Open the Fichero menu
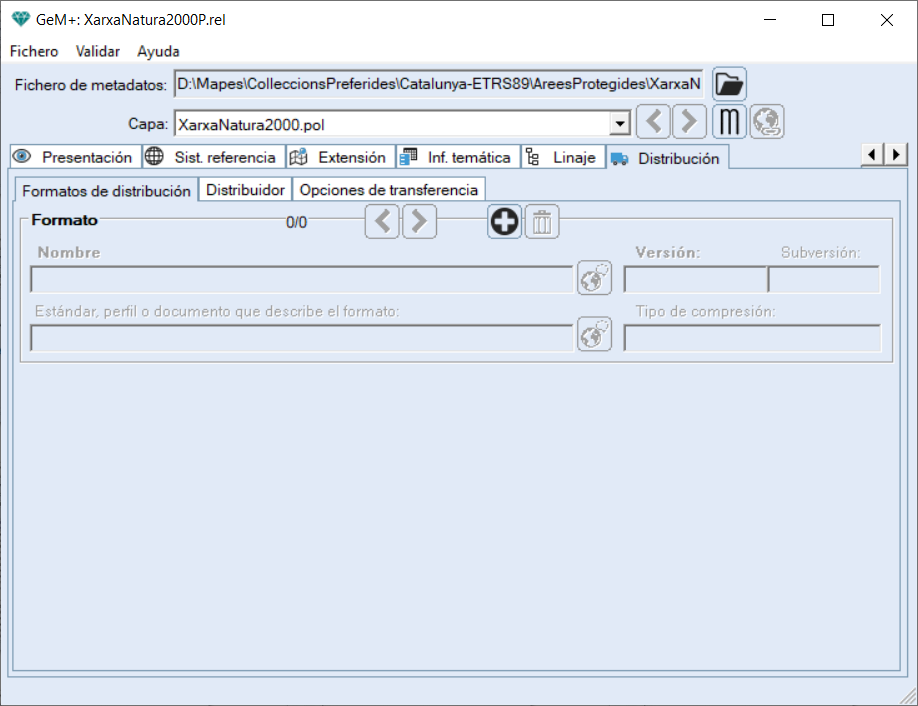Viewport: 918px width, 706px height. 34,51
